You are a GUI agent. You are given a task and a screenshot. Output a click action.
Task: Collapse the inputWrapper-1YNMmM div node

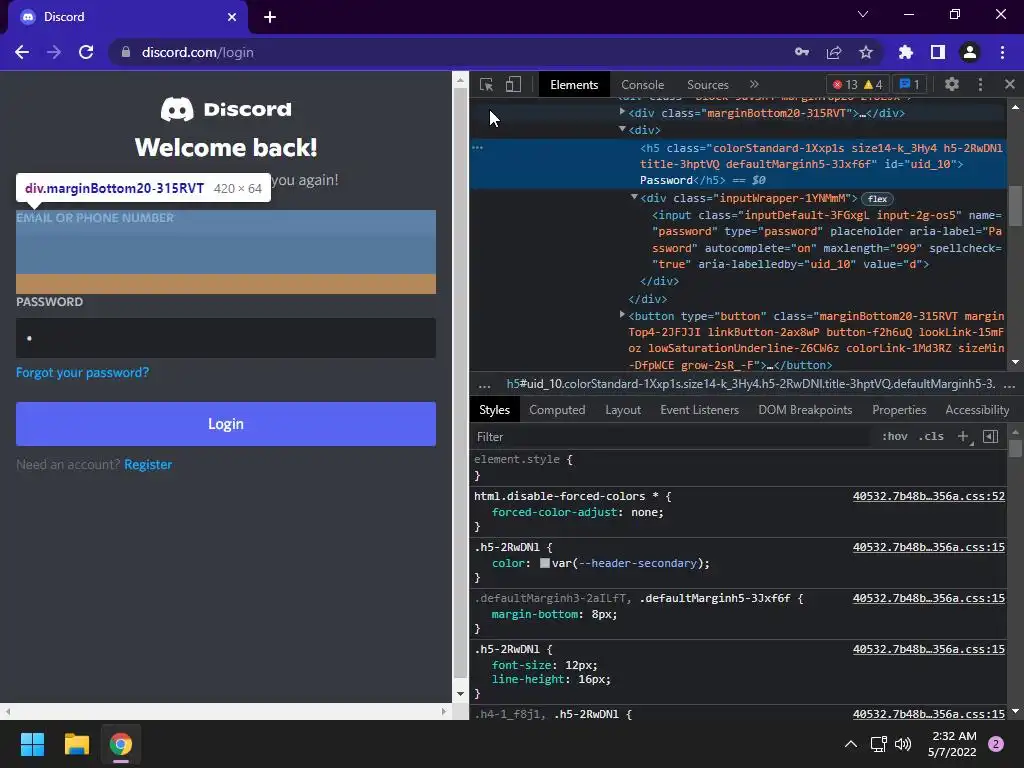coord(633,197)
